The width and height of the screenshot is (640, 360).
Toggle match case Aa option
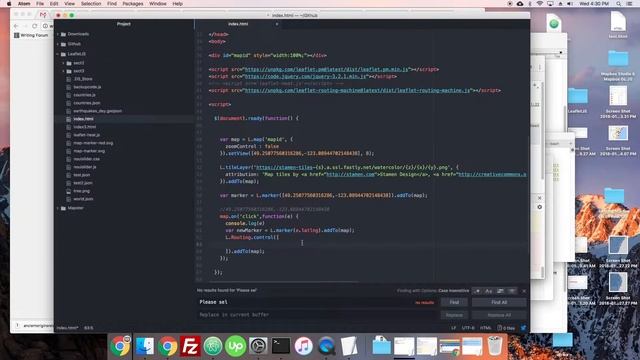(489, 291)
